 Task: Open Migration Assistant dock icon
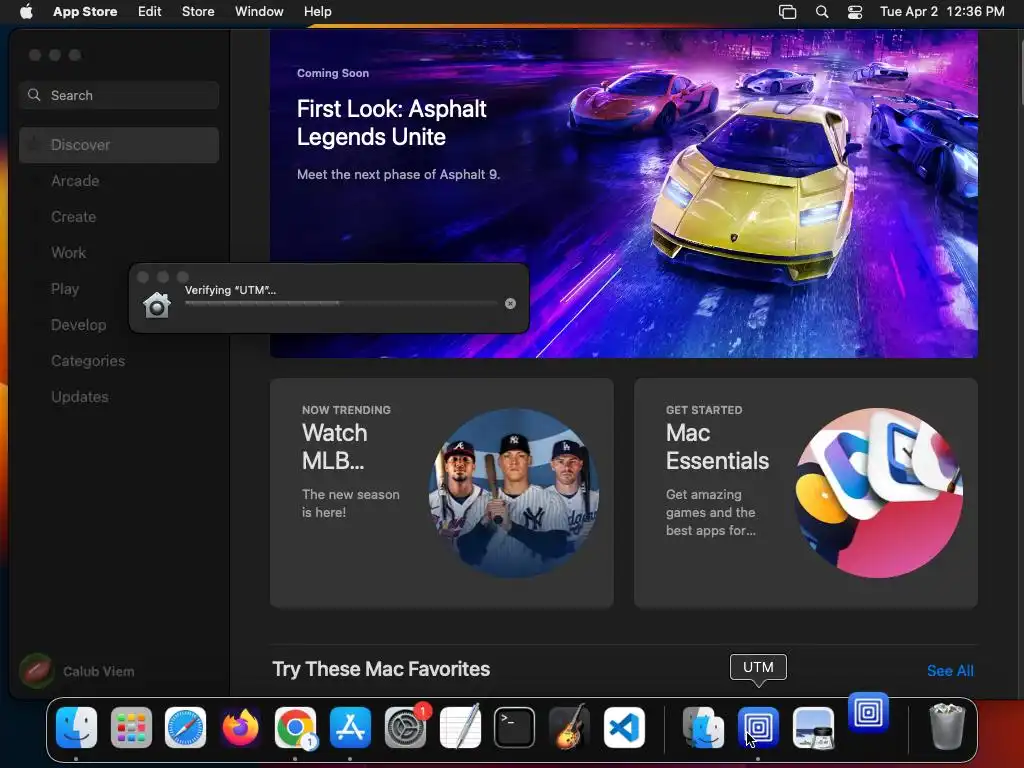tap(703, 728)
